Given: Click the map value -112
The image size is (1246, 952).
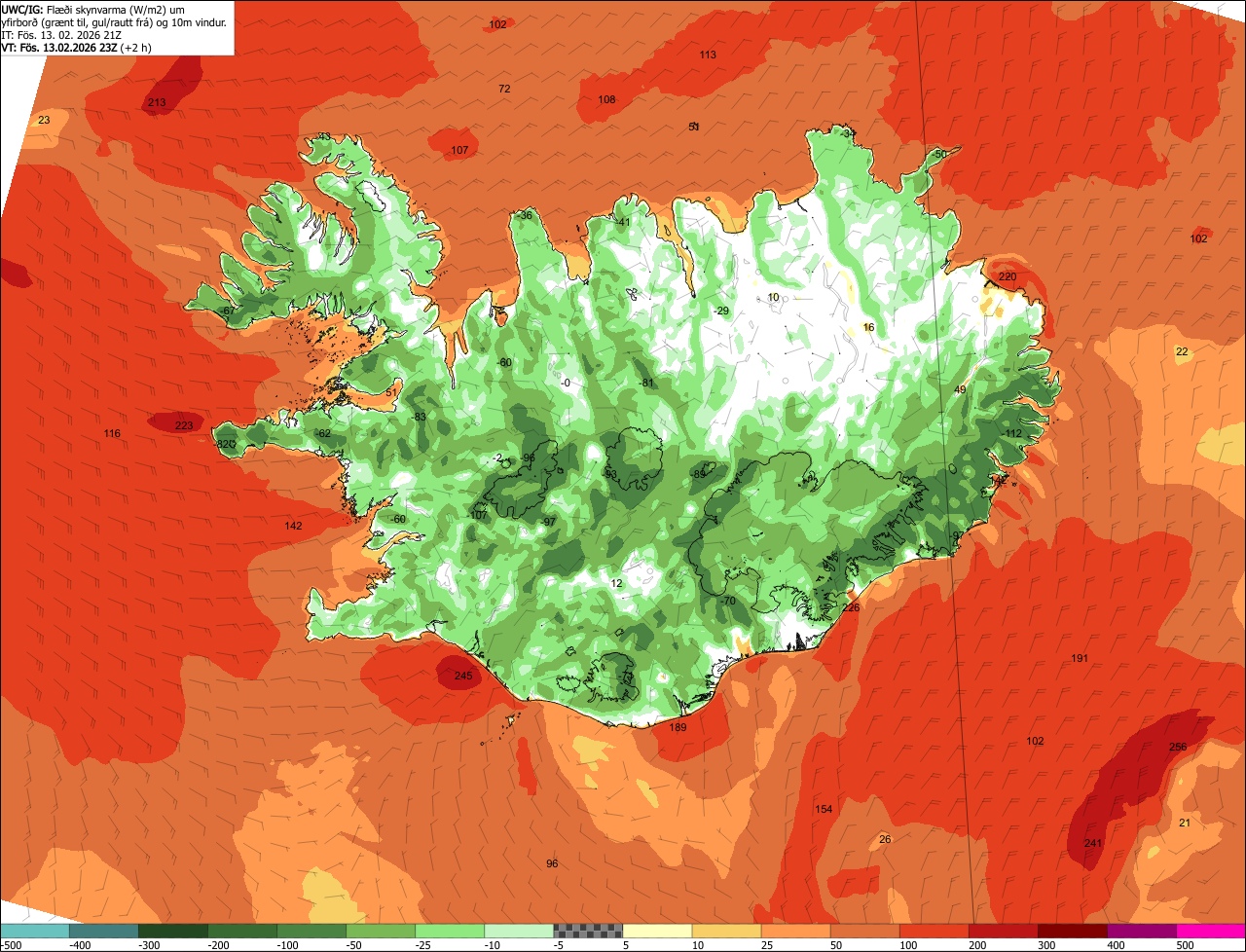Looking at the screenshot, I should (x=1012, y=433).
